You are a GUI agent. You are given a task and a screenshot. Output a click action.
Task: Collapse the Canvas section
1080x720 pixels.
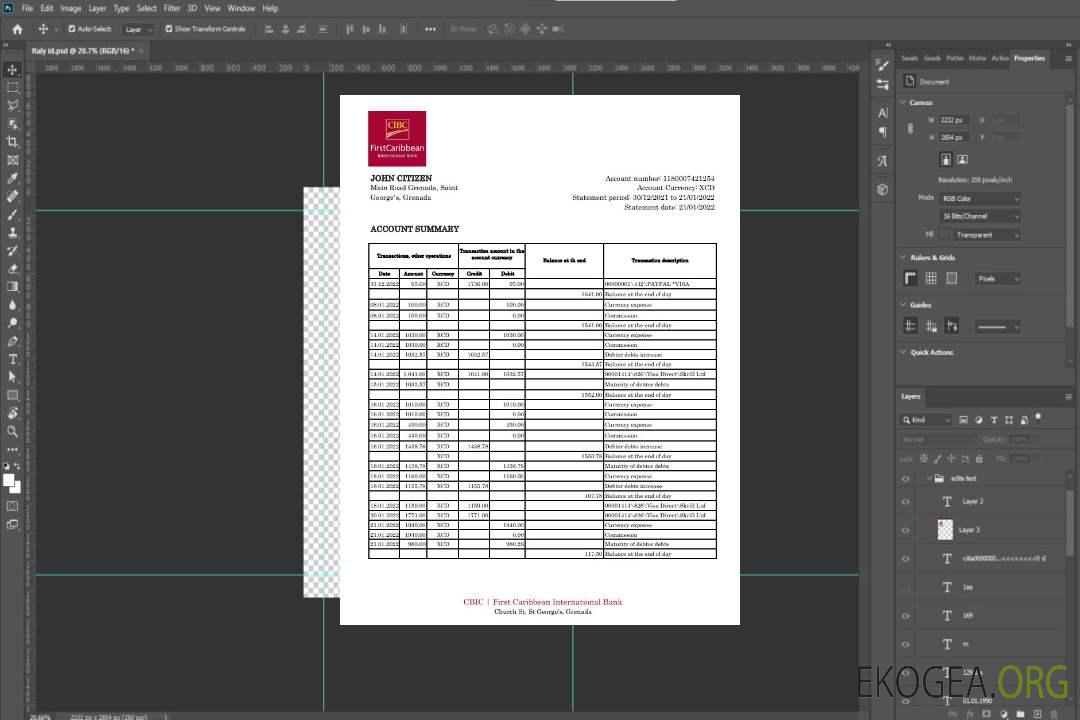[903, 103]
